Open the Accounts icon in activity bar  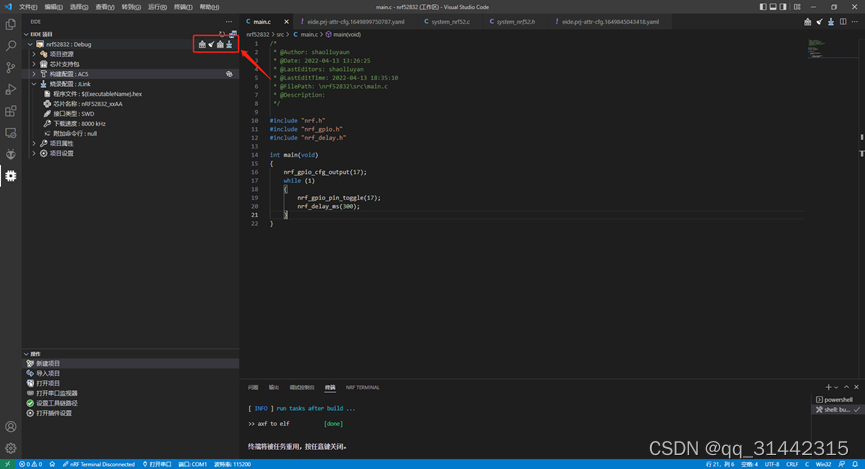tap(10, 427)
